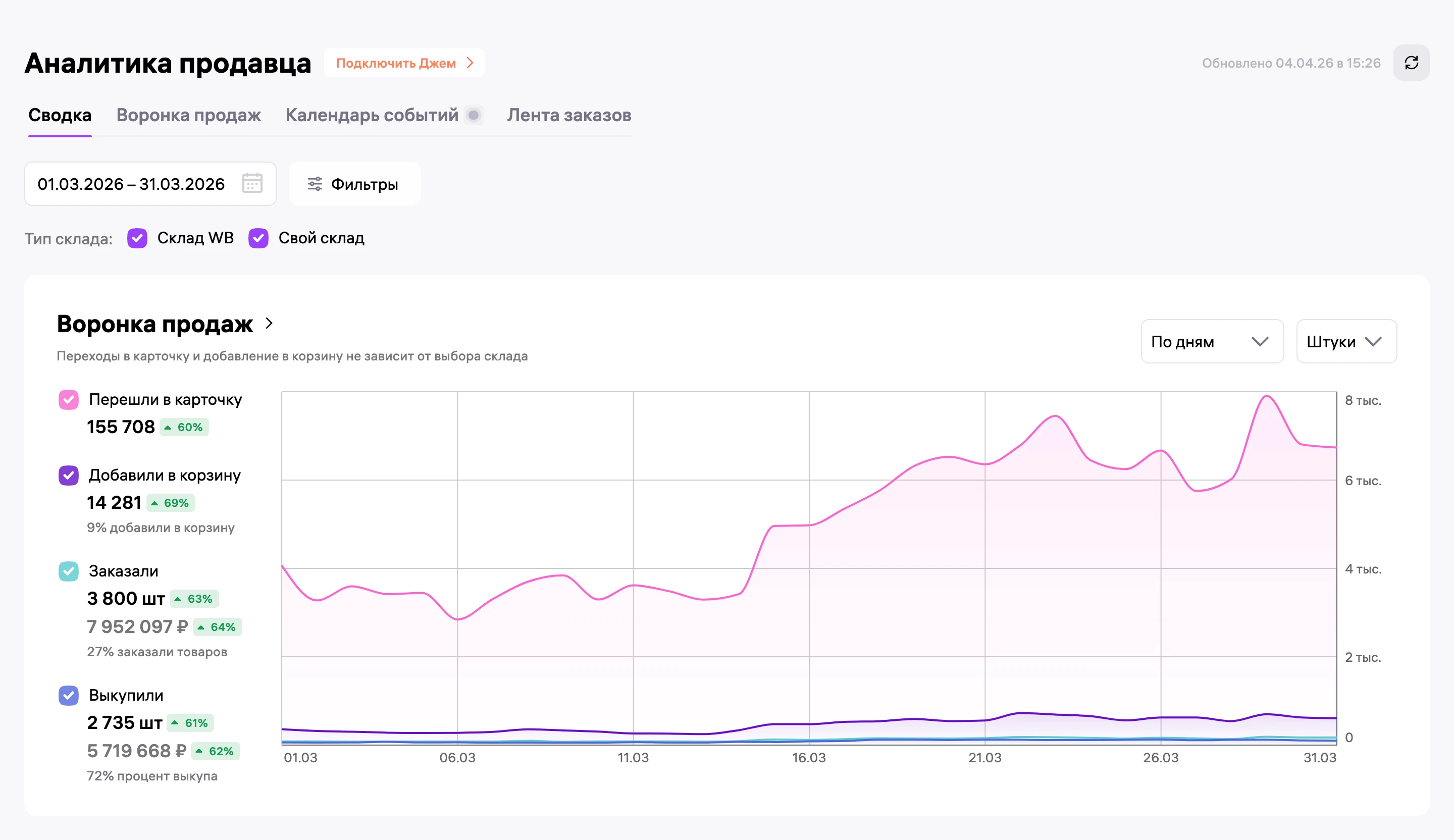Screen dimensions: 1454x840
Task: Click the filters sliders icon
Action: [315, 184]
